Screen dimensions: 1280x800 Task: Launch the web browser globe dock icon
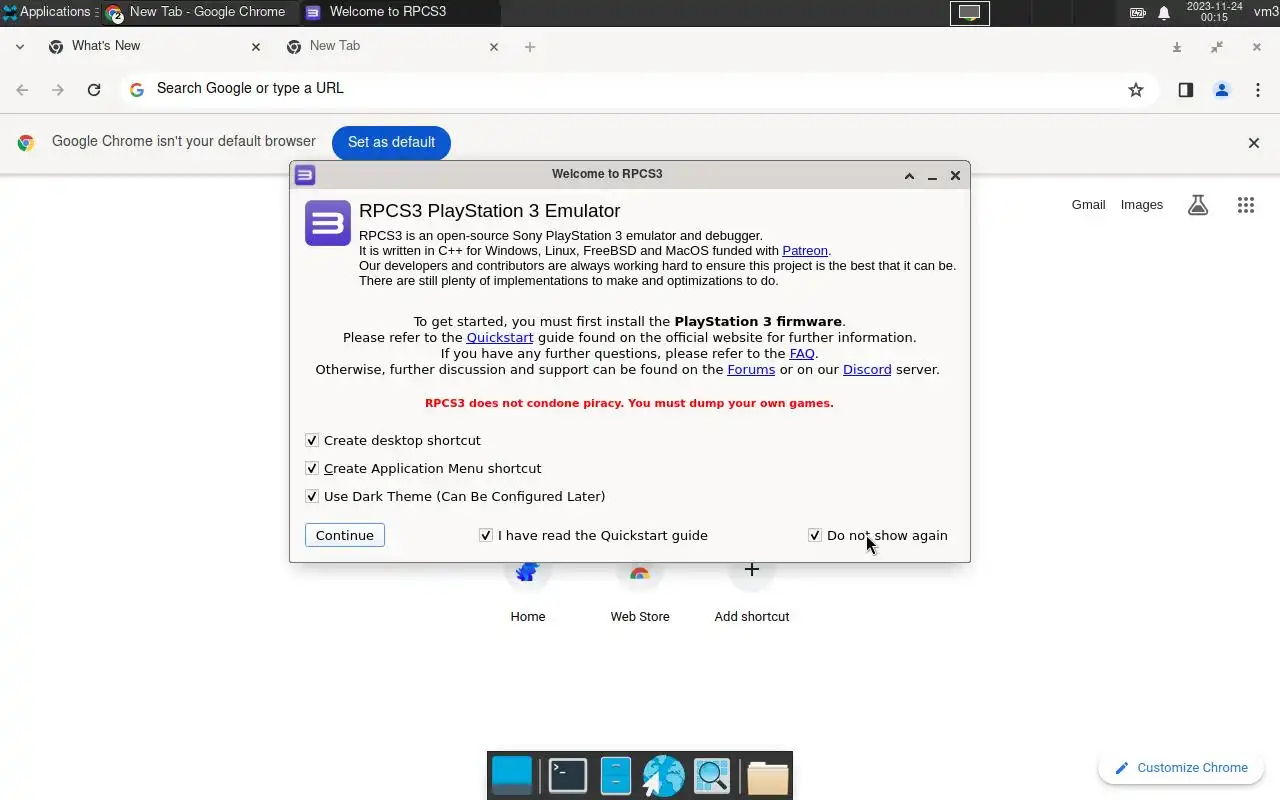click(663, 776)
